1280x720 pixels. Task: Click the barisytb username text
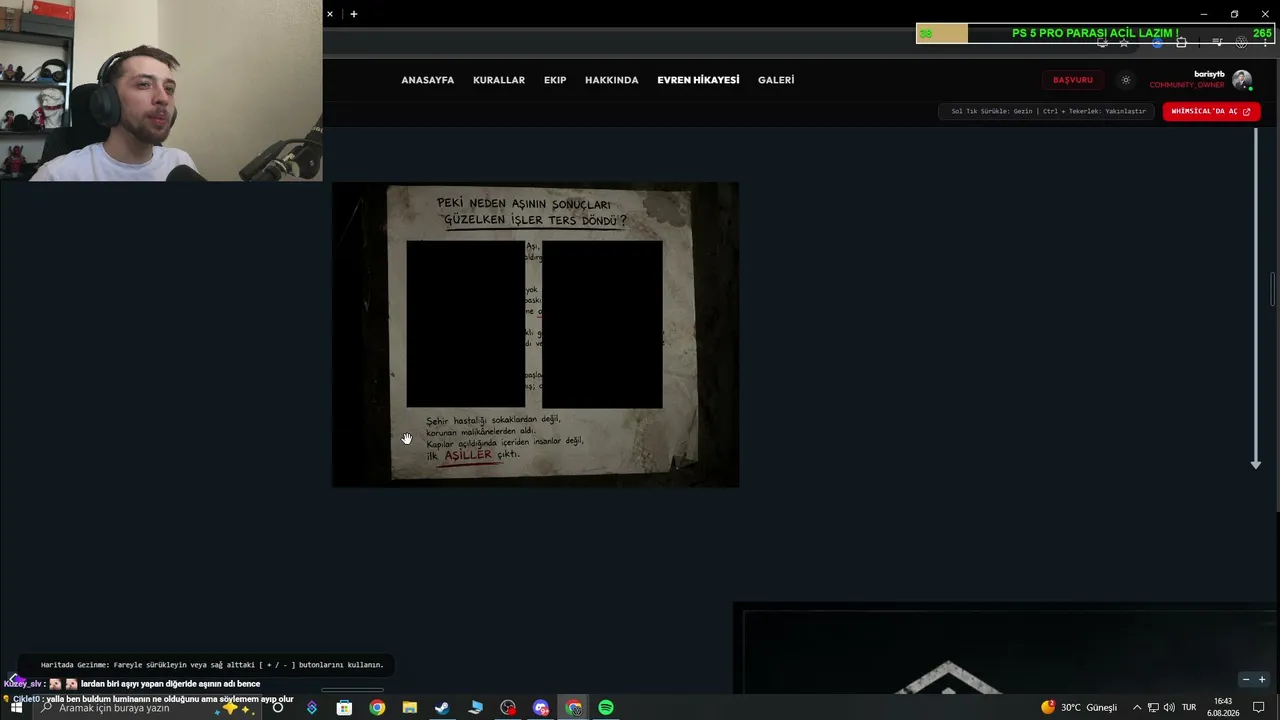click(x=1209, y=74)
